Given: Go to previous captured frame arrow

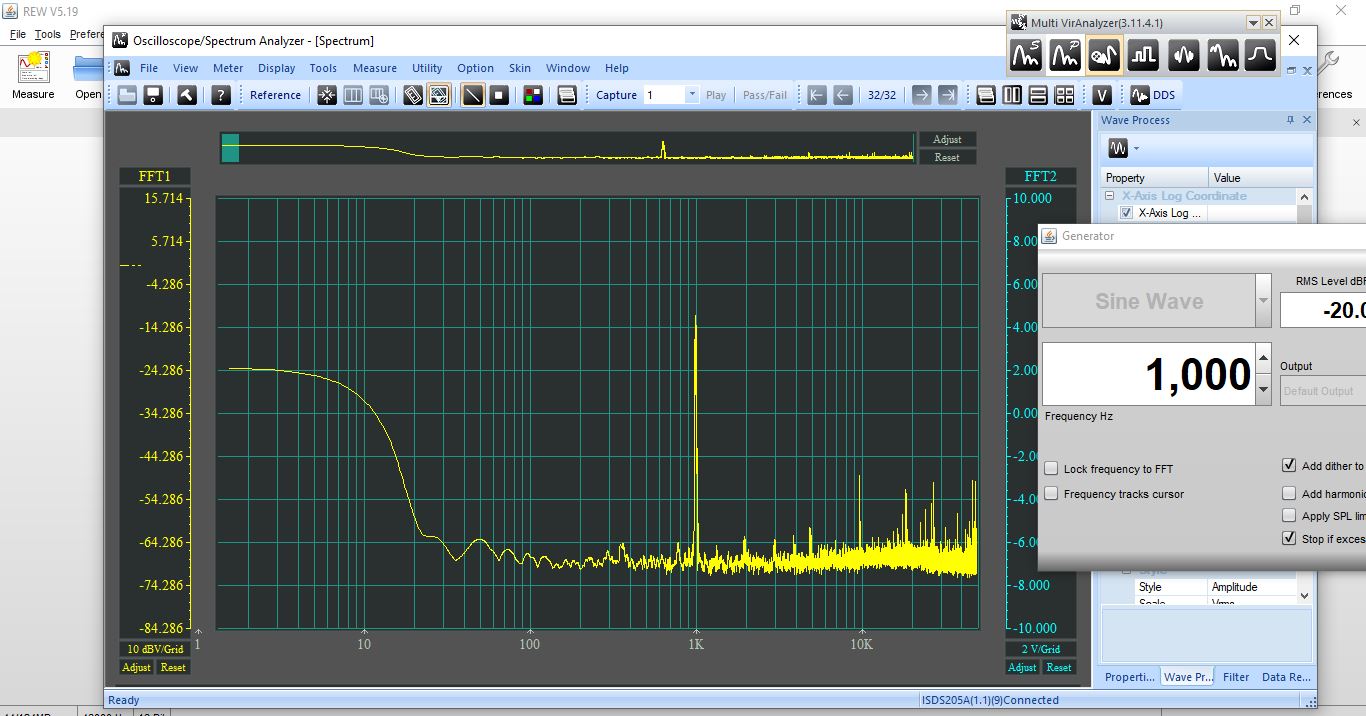Looking at the screenshot, I should 843,95.
